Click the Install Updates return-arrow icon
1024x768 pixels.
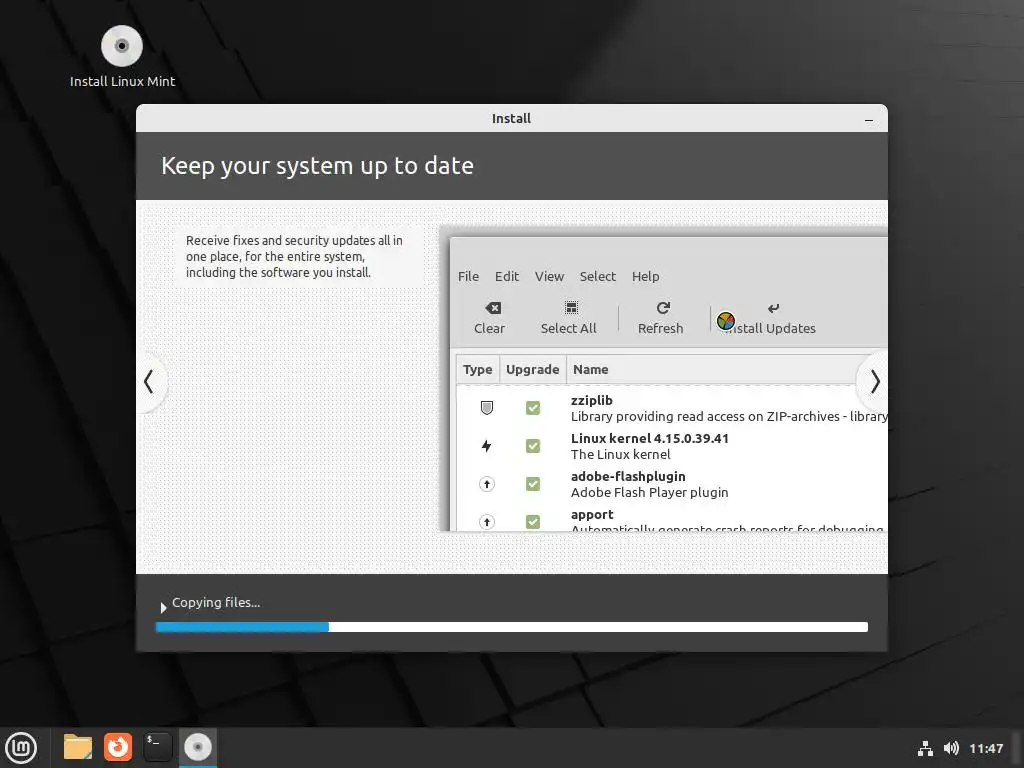(773, 308)
